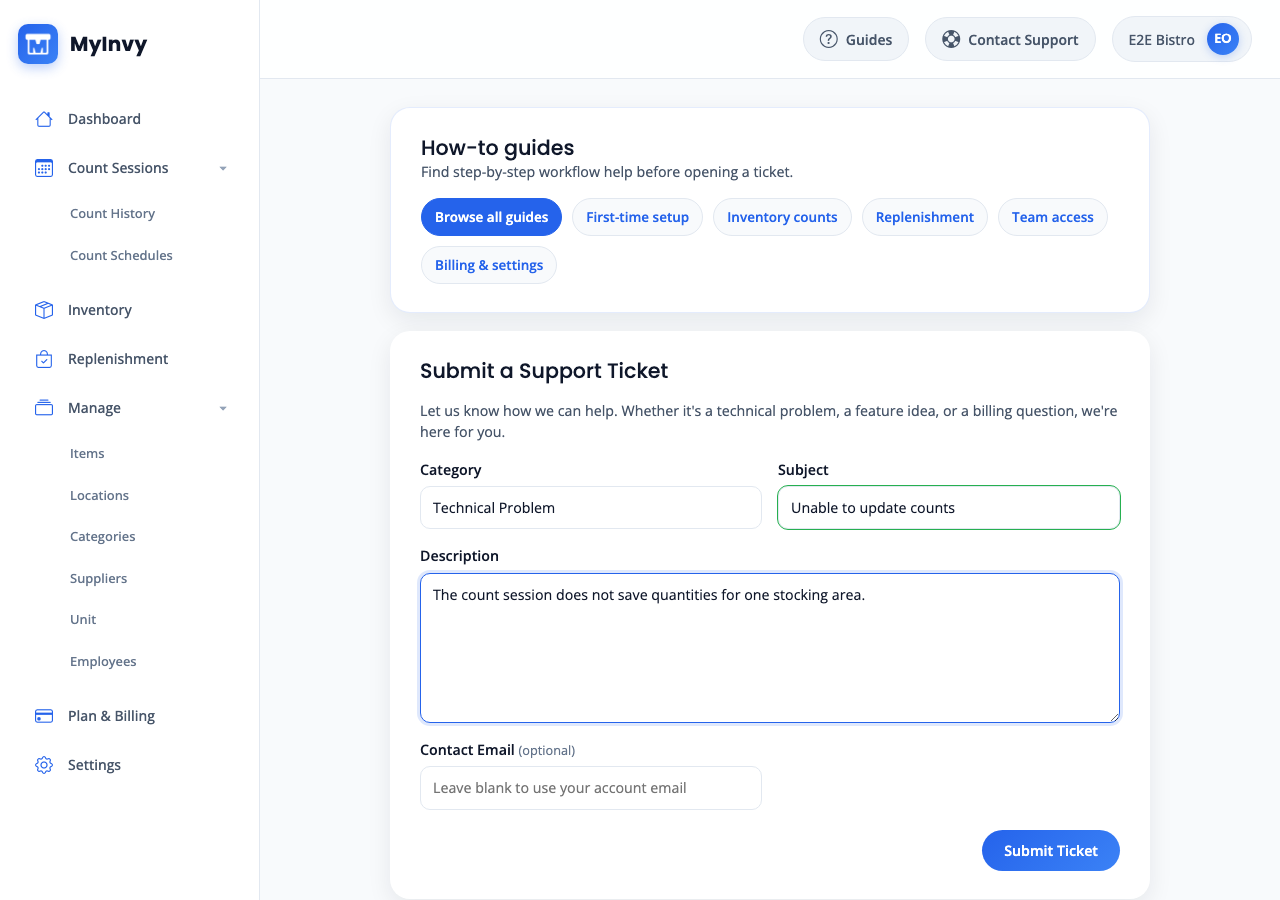
Task: Select the Inventory counts guide chip
Action: (782, 217)
